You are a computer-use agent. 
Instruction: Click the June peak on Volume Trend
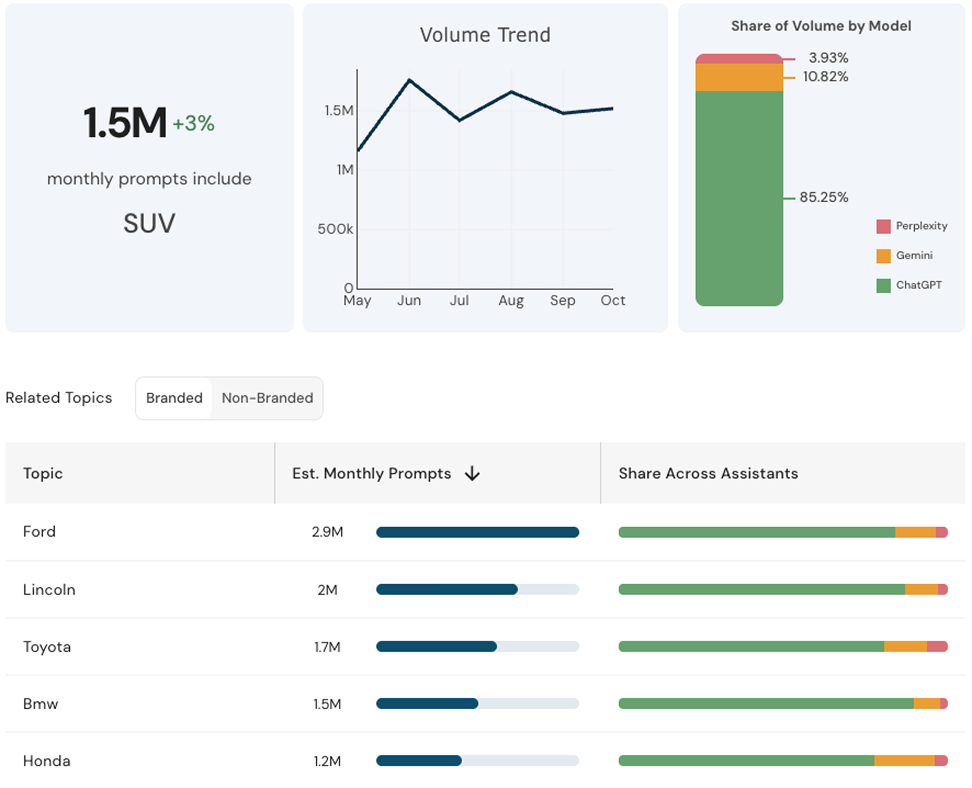coord(409,80)
